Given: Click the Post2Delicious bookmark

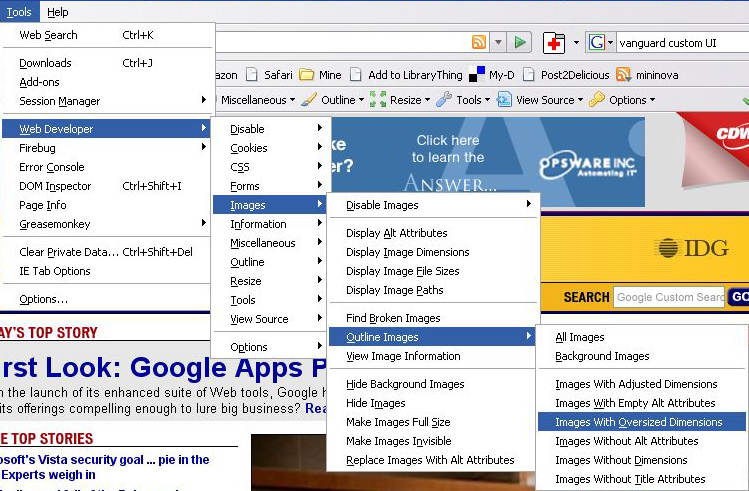Looking at the screenshot, I should [x=567, y=75].
